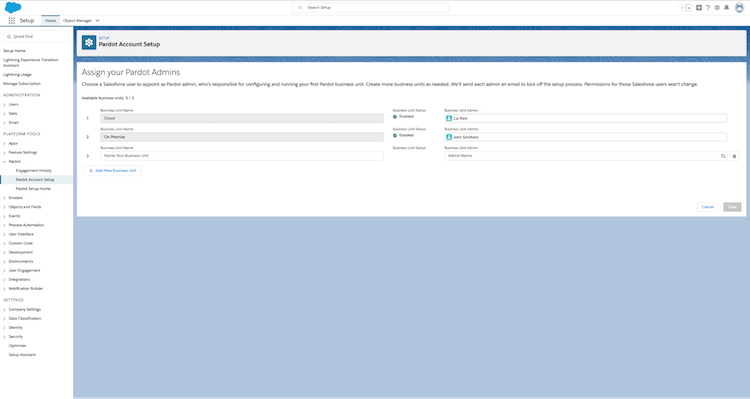Focus the Quick Find field
Screen dimensions: 750x399
[x=36, y=36]
